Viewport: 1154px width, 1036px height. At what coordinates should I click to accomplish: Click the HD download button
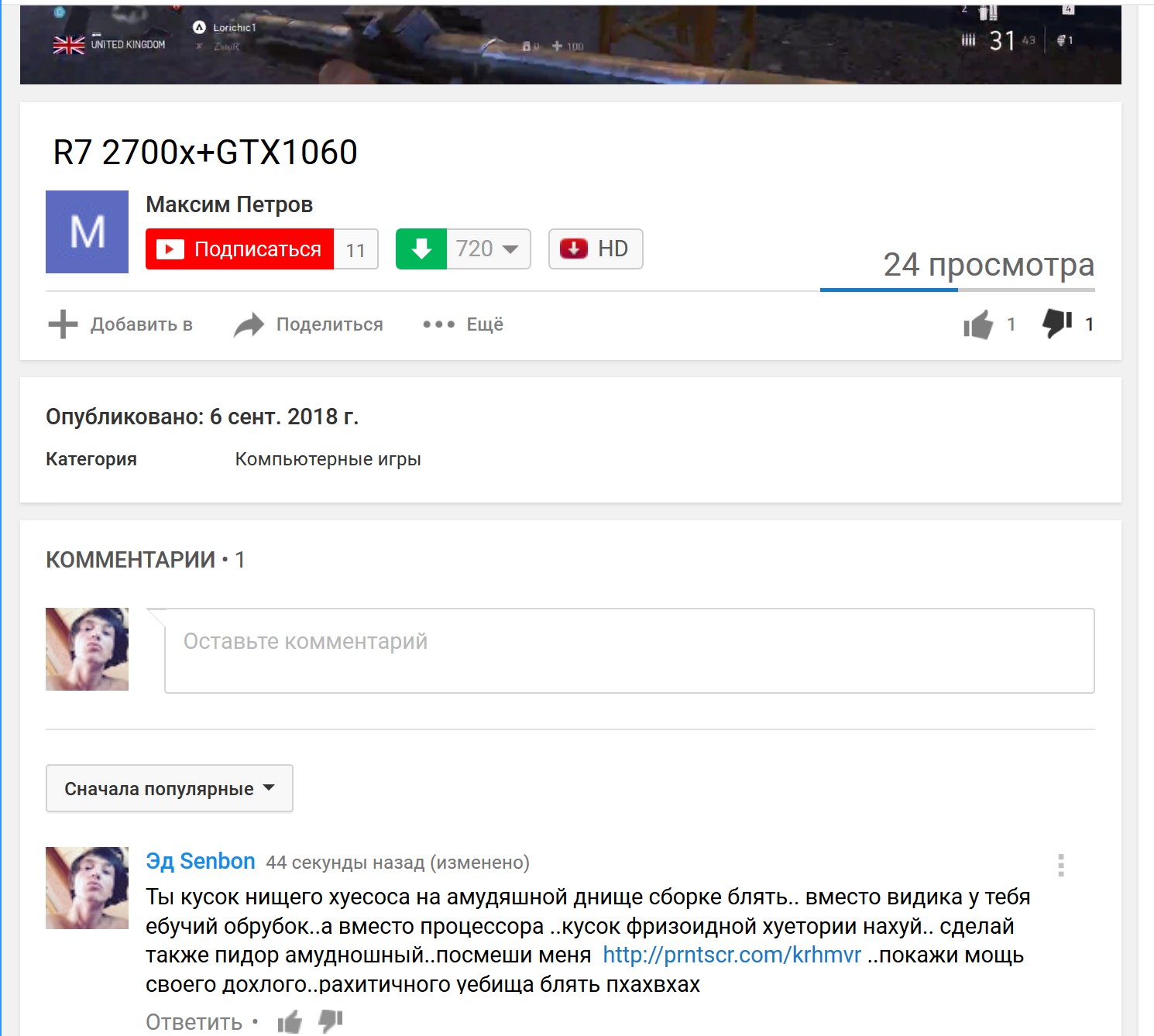(x=595, y=249)
